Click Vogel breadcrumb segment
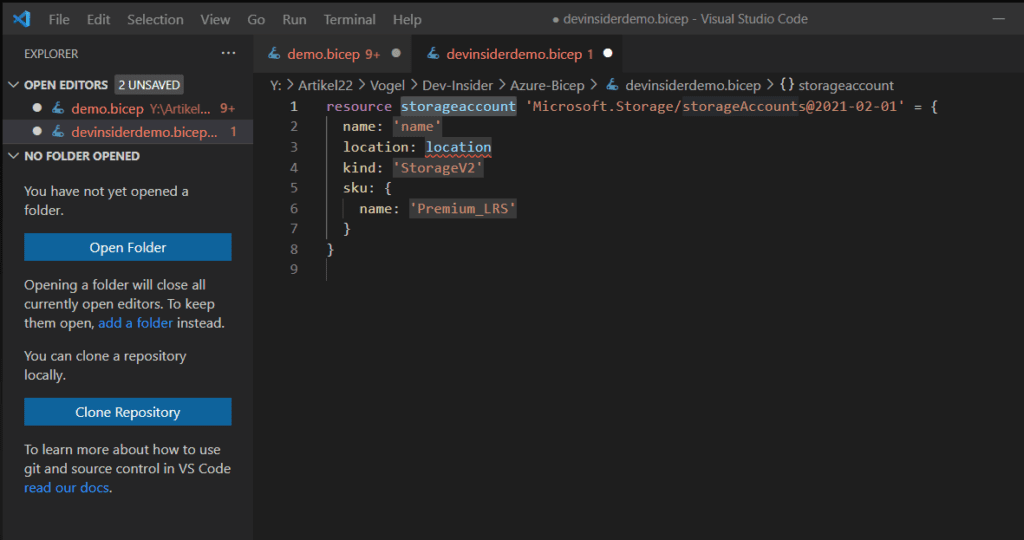 point(387,86)
